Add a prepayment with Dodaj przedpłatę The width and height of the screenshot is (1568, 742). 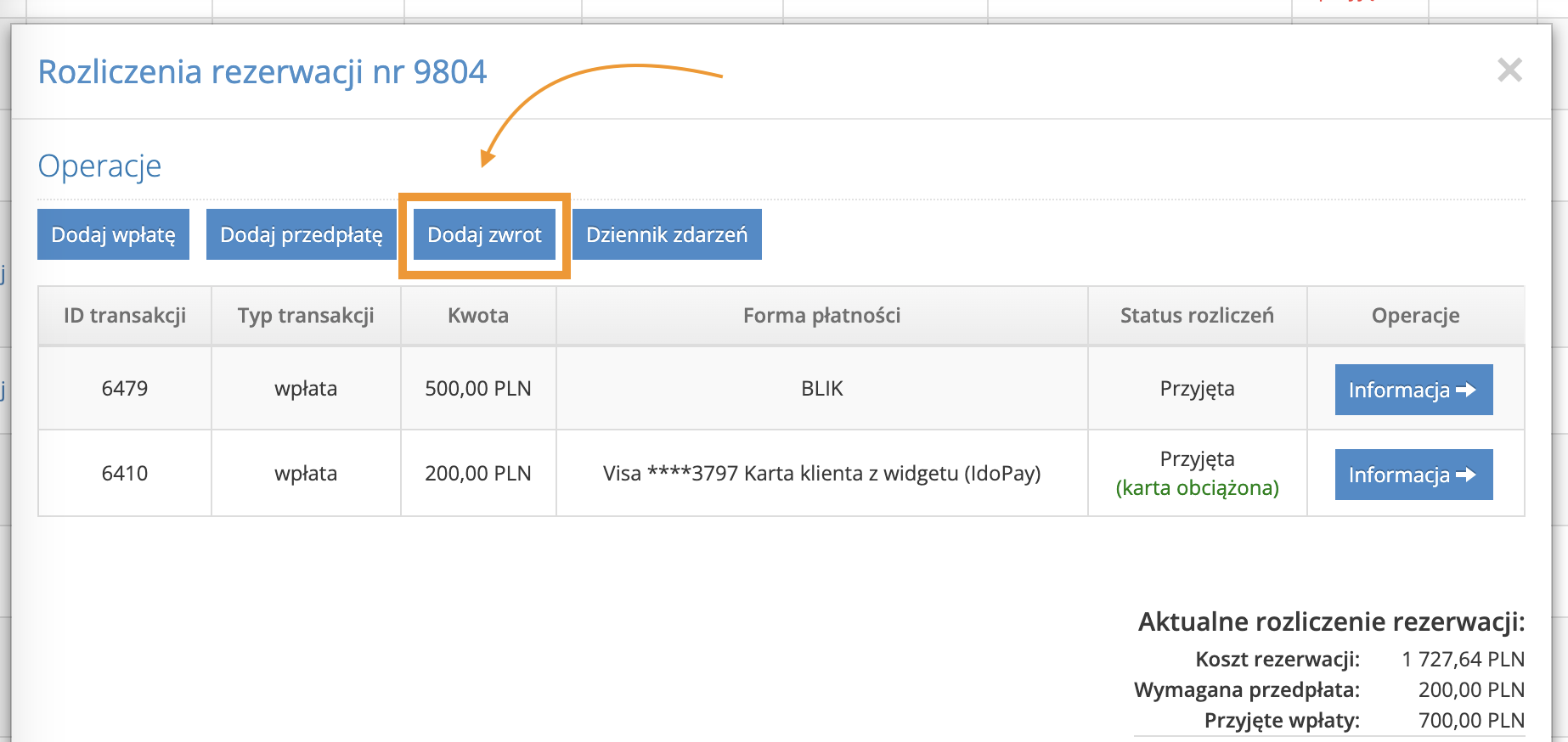pos(301,234)
